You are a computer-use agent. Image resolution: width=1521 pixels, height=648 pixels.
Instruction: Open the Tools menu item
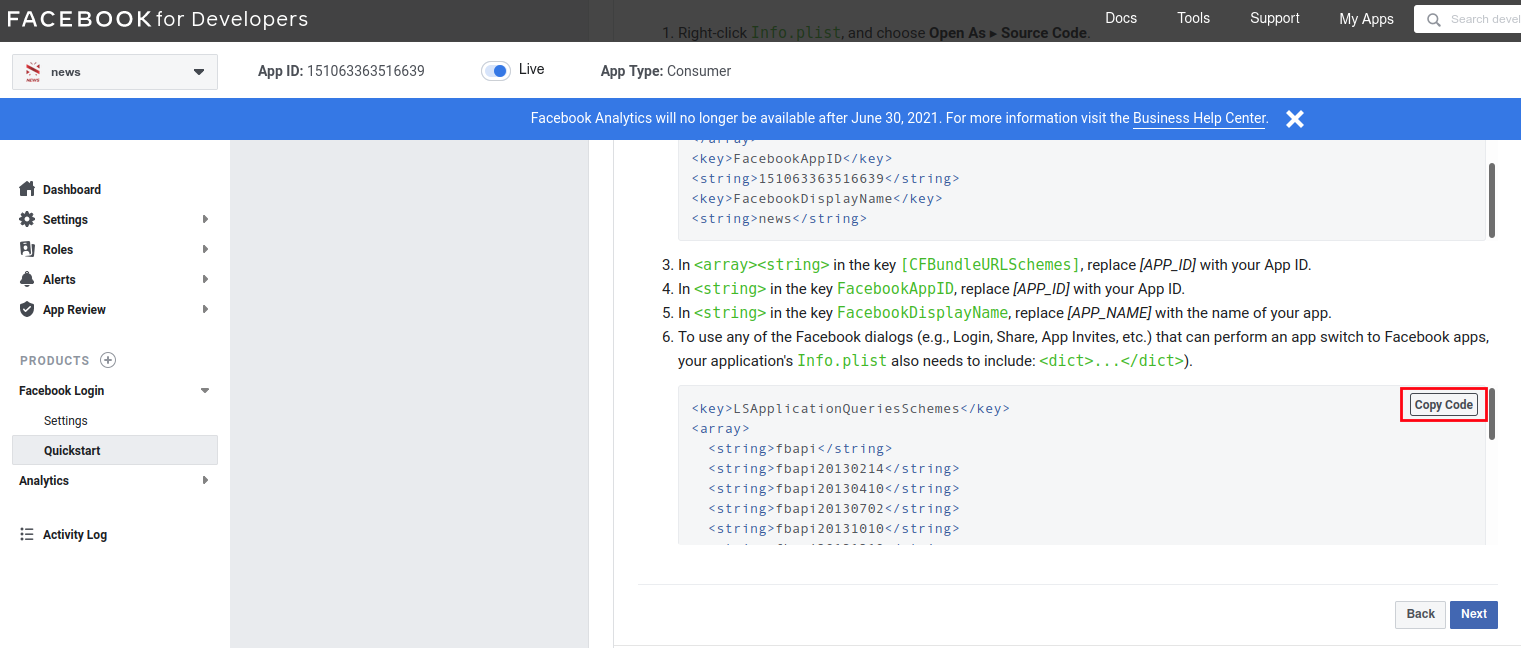1193,18
